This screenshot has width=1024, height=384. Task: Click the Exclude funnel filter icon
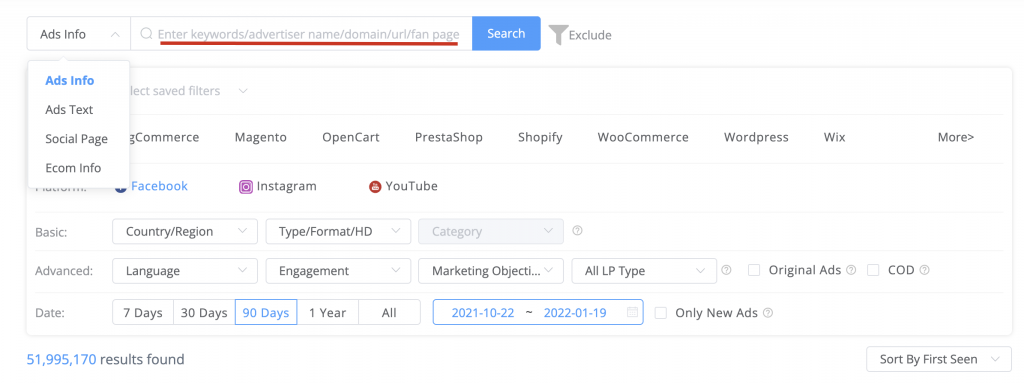[558, 35]
